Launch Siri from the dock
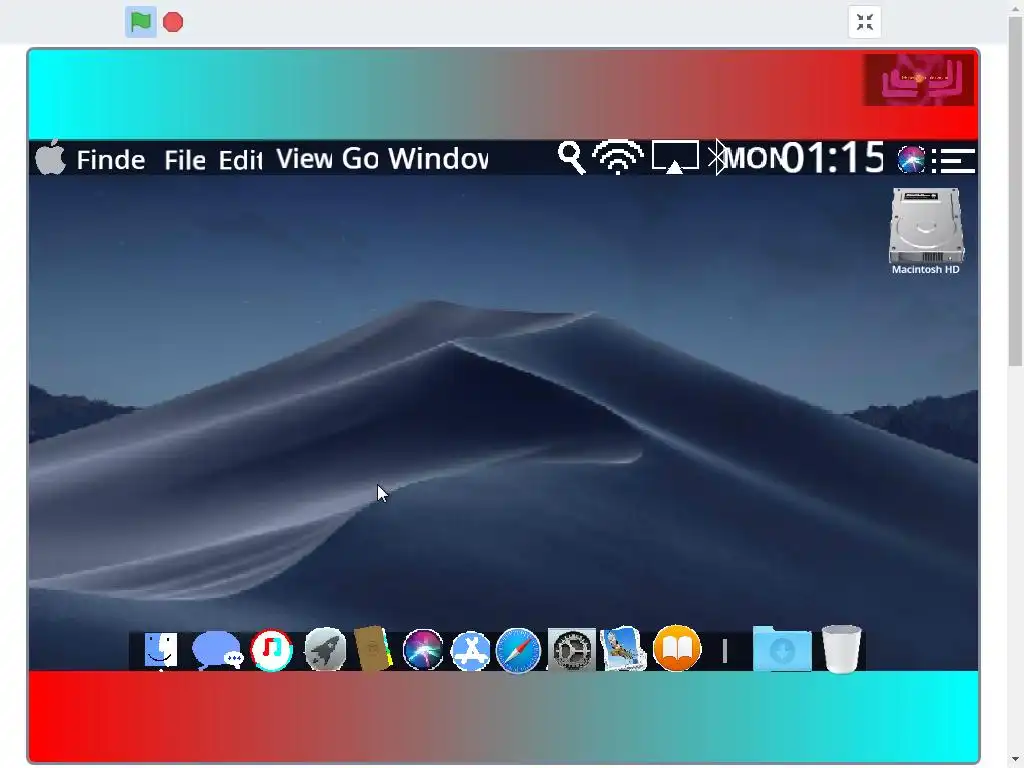This screenshot has height=768, width=1024. [423, 650]
